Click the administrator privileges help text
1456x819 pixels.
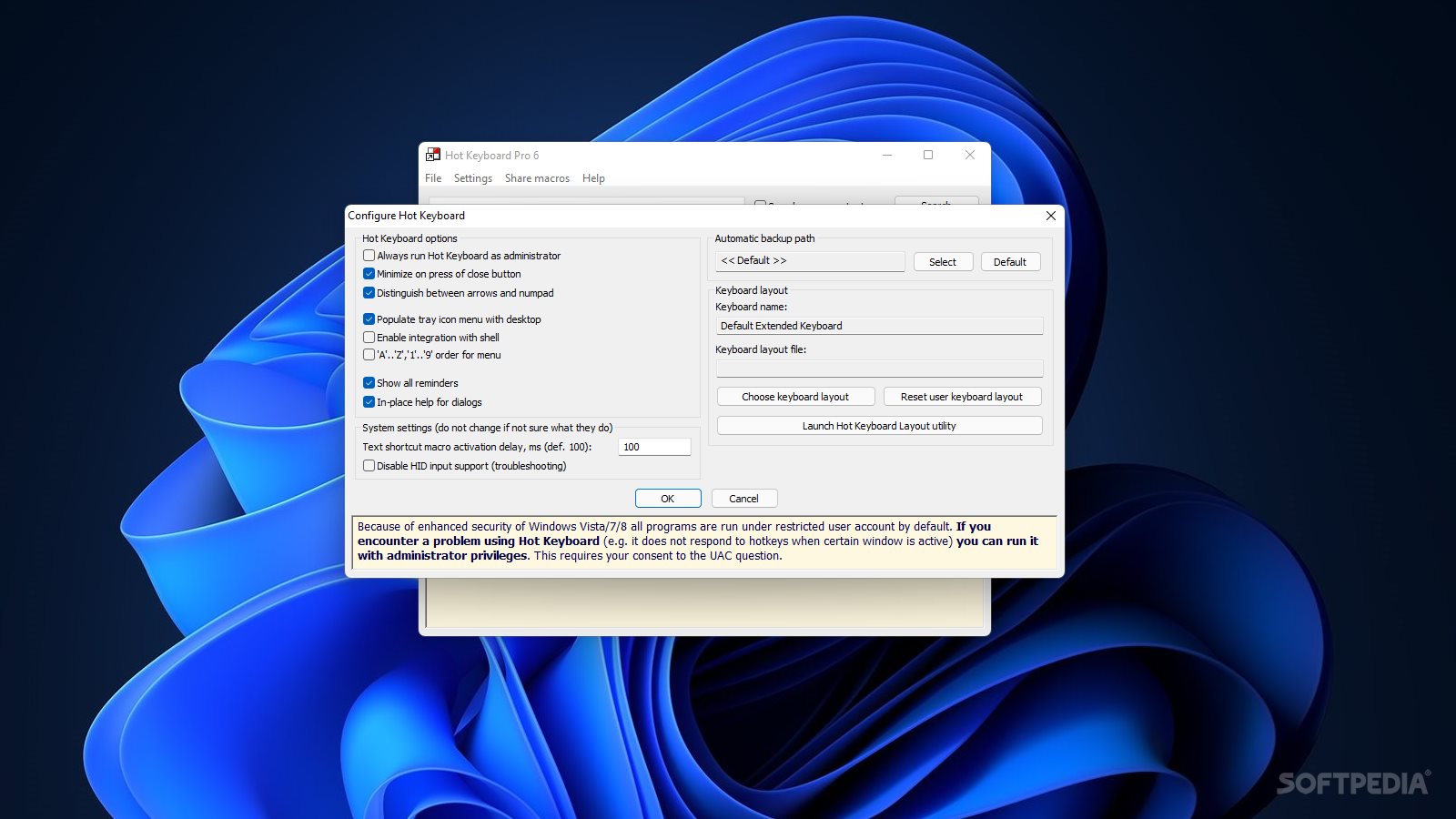point(703,541)
